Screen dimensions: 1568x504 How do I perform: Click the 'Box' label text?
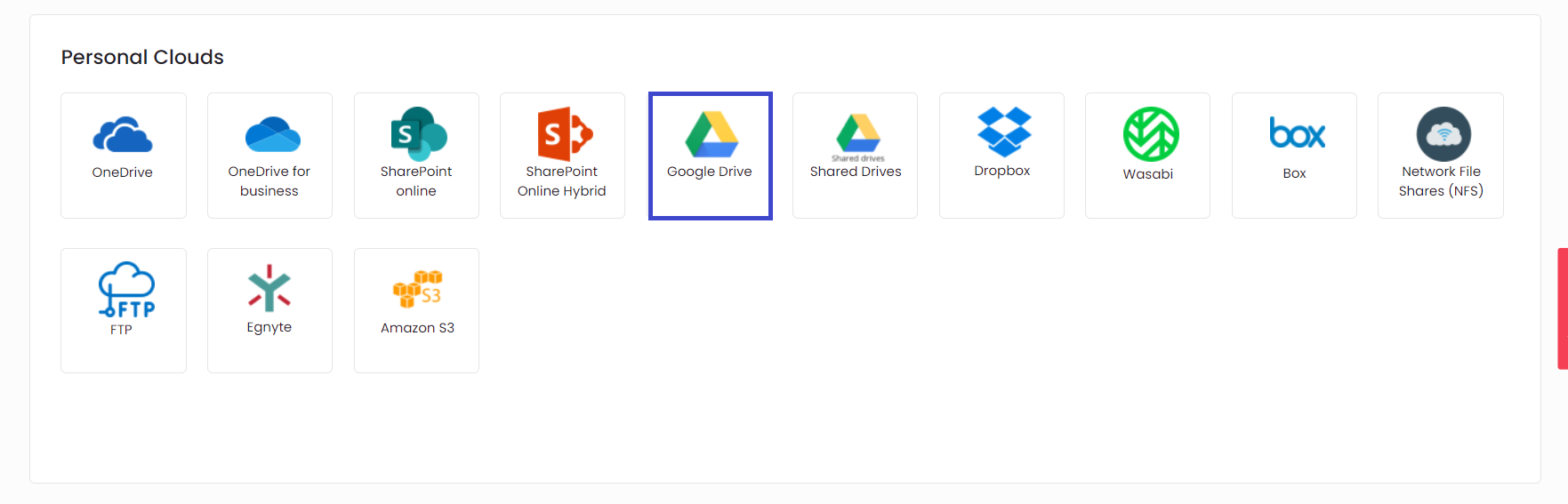(1295, 173)
